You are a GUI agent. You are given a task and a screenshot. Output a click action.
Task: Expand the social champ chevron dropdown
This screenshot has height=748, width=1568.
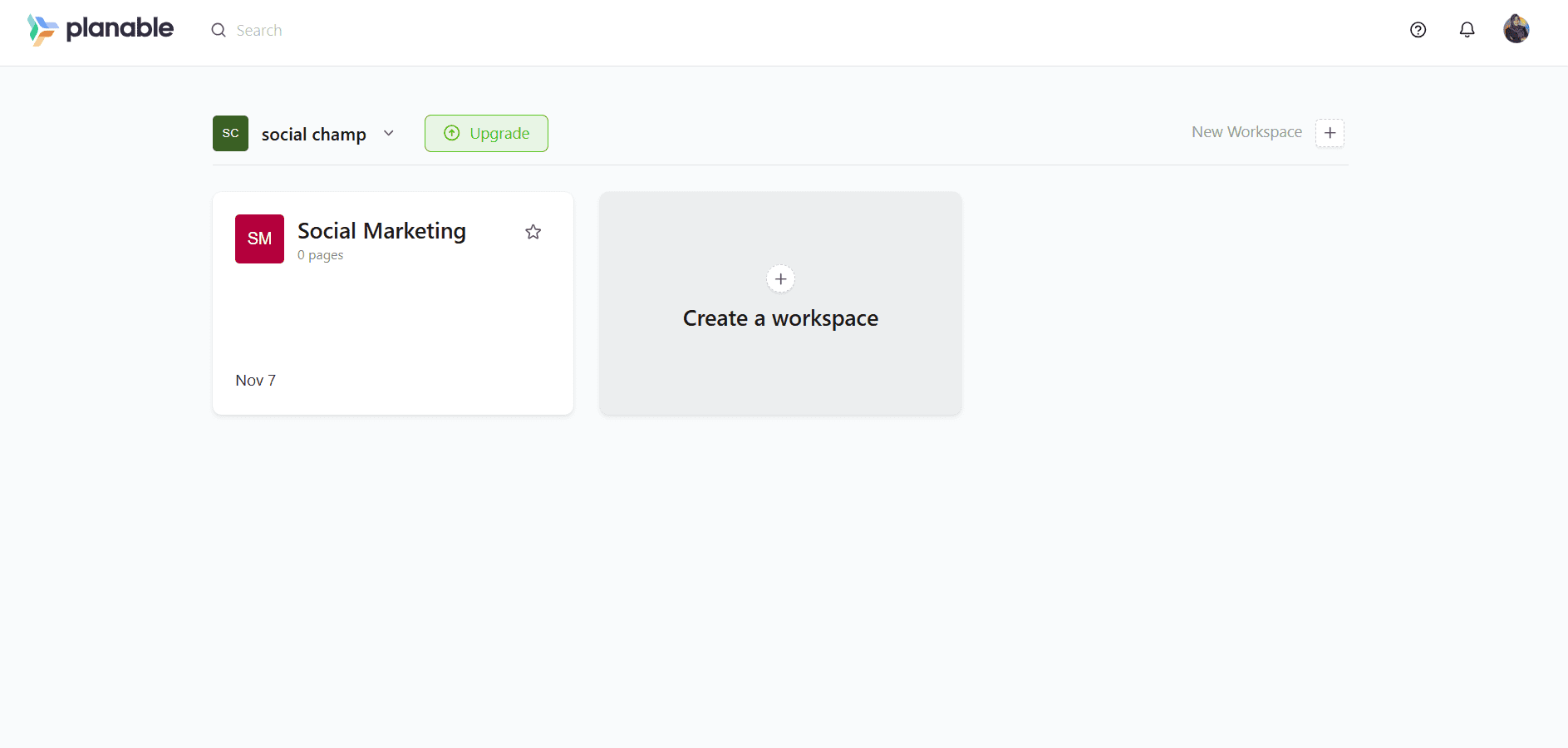click(x=388, y=134)
